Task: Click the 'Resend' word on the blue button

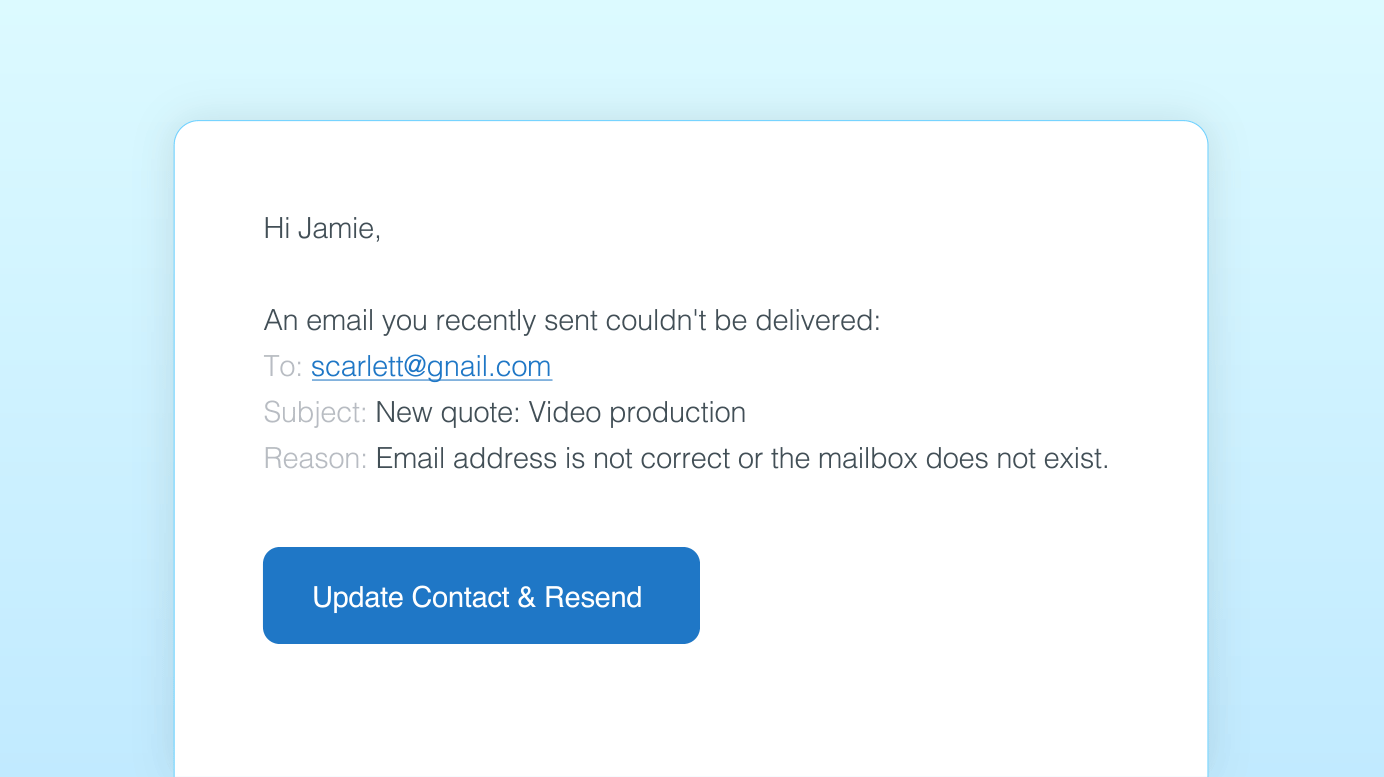Action: [593, 597]
